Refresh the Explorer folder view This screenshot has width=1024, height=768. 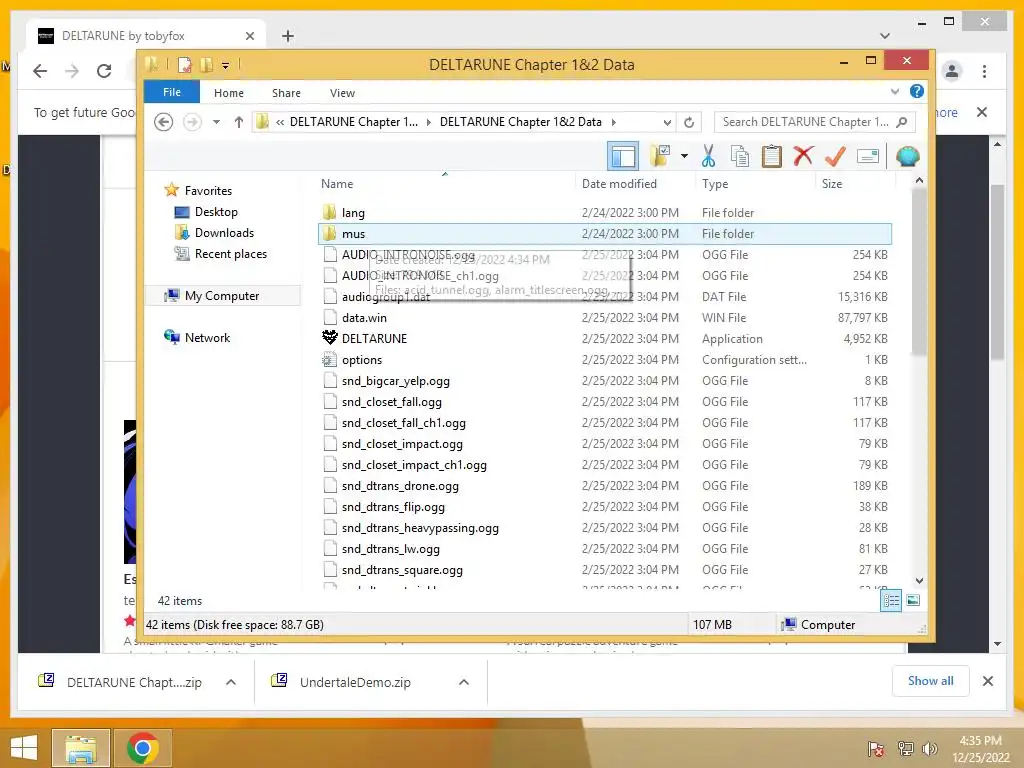coord(689,122)
